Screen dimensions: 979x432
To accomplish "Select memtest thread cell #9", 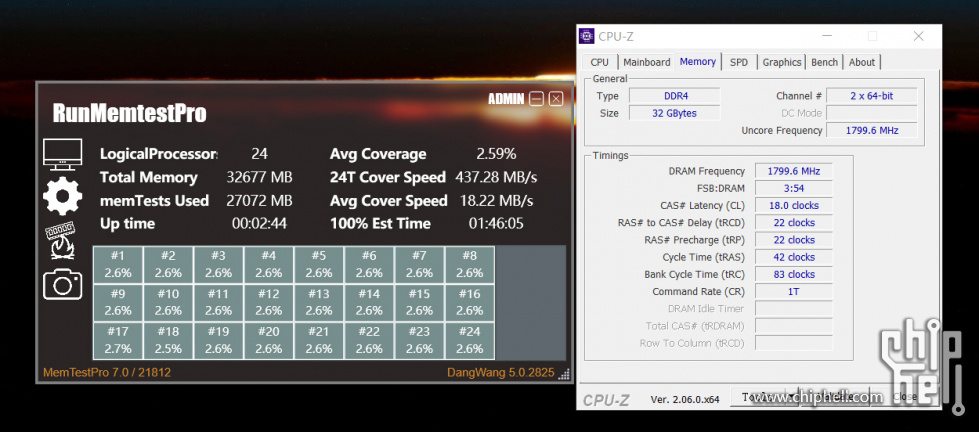I will pyautogui.click(x=118, y=303).
